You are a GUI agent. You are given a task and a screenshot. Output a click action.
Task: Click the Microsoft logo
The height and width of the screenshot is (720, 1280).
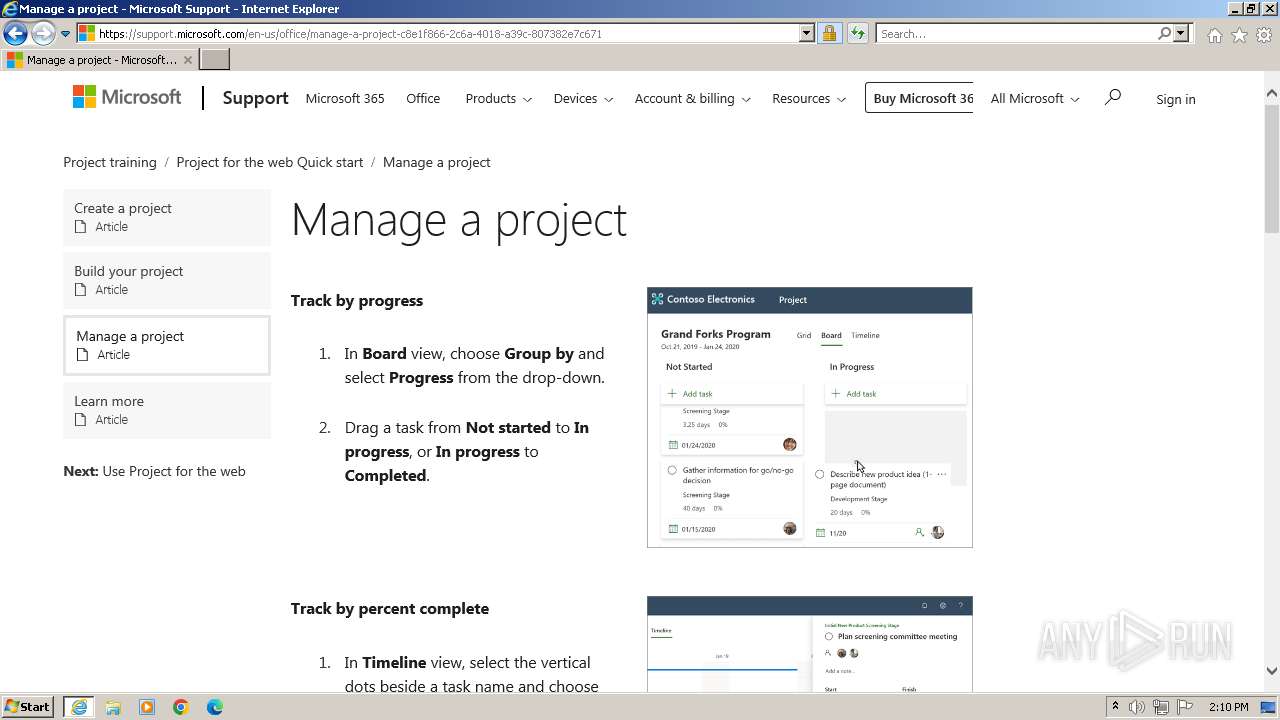pos(127,97)
